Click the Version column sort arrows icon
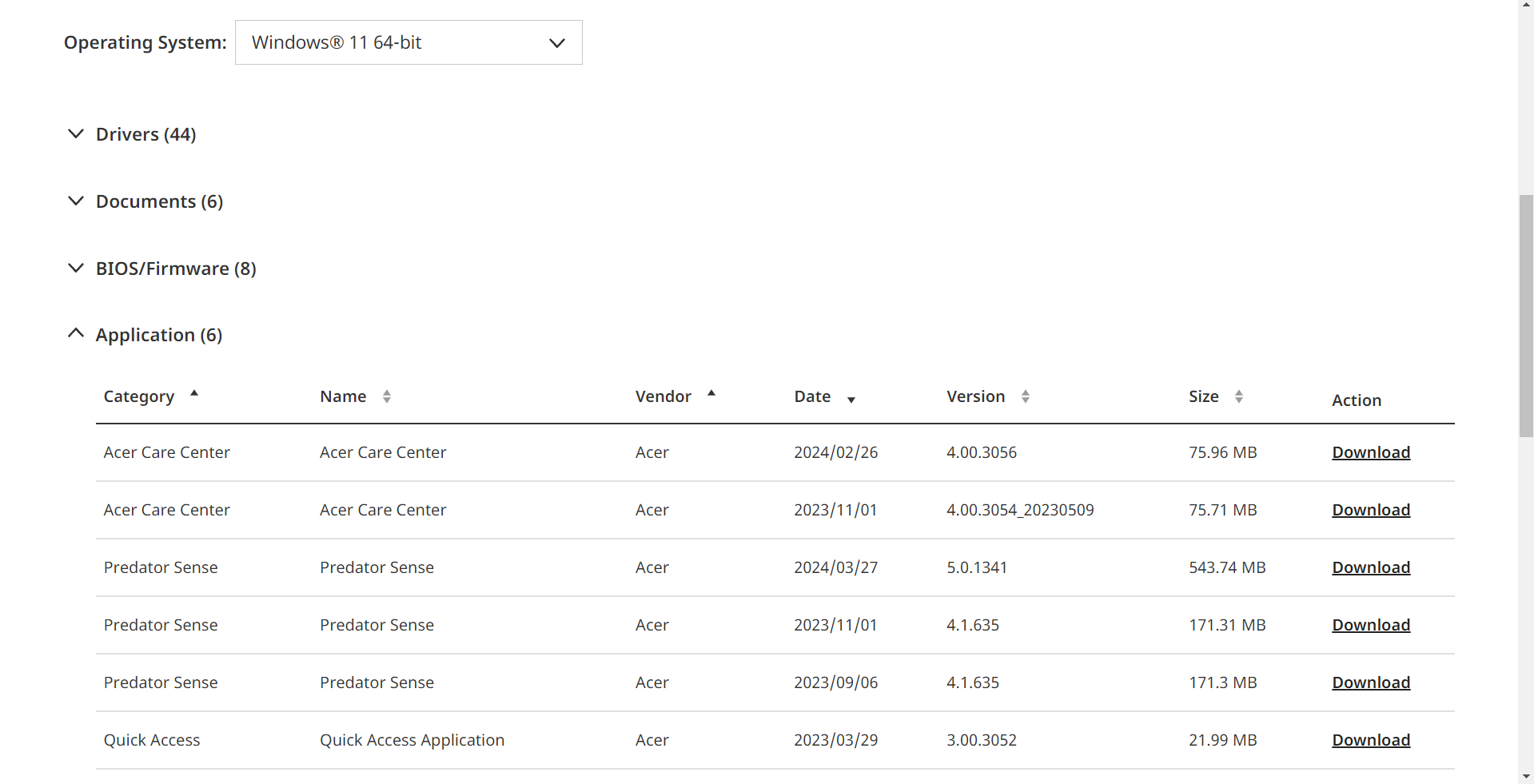1534x784 pixels. (1026, 396)
